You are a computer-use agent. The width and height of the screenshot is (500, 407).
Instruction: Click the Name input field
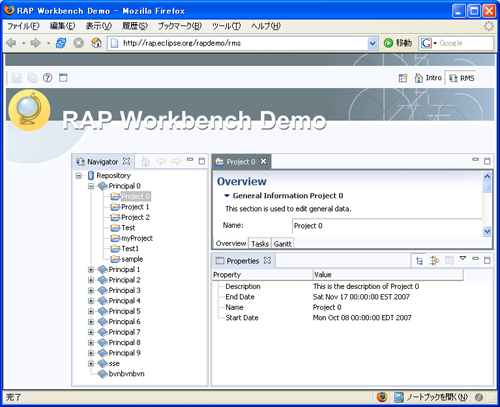(x=387, y=226)
